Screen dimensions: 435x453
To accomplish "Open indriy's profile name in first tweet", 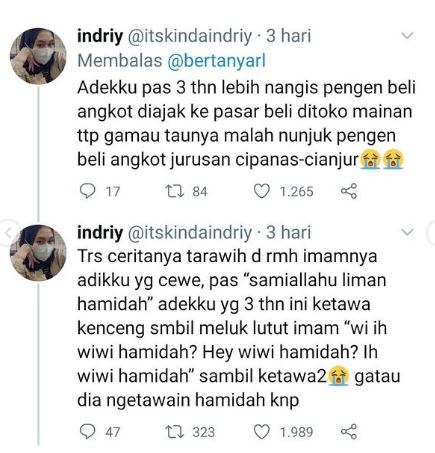I will point(100,36).
